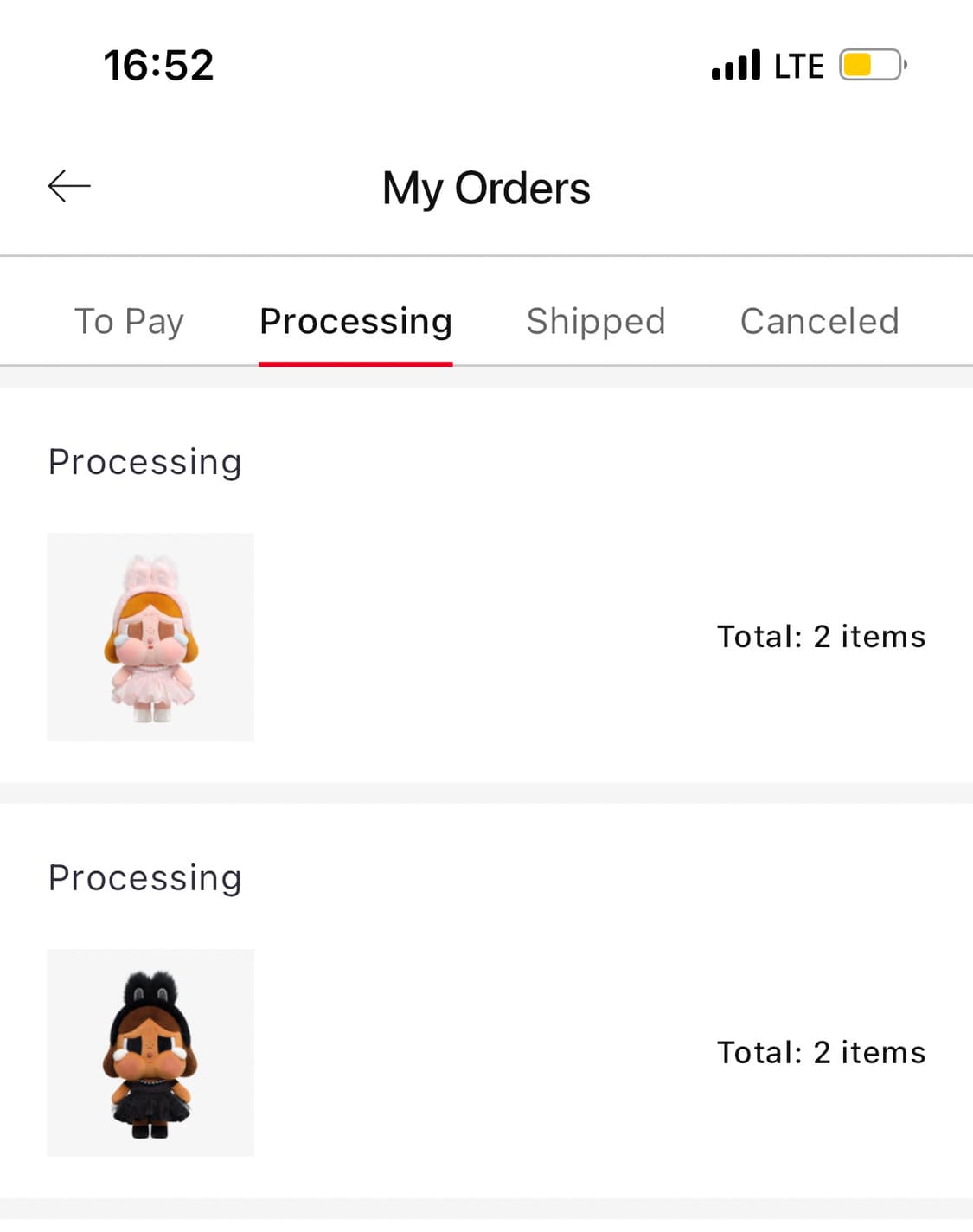Switch to the Canceled tab
The width and height of the screenshot is (973, 1232).
pyautogui.click(x=819, y=321)
